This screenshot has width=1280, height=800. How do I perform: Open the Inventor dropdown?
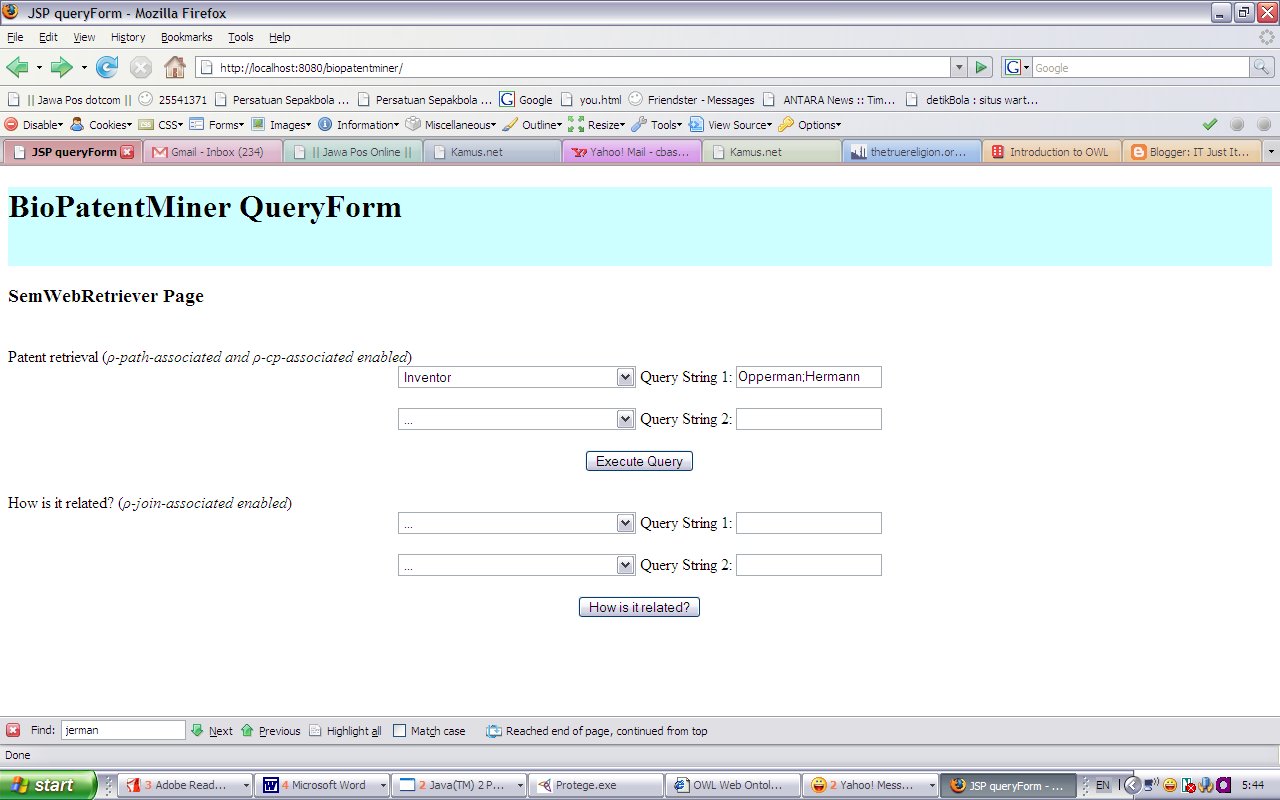[x=516, y=377]
